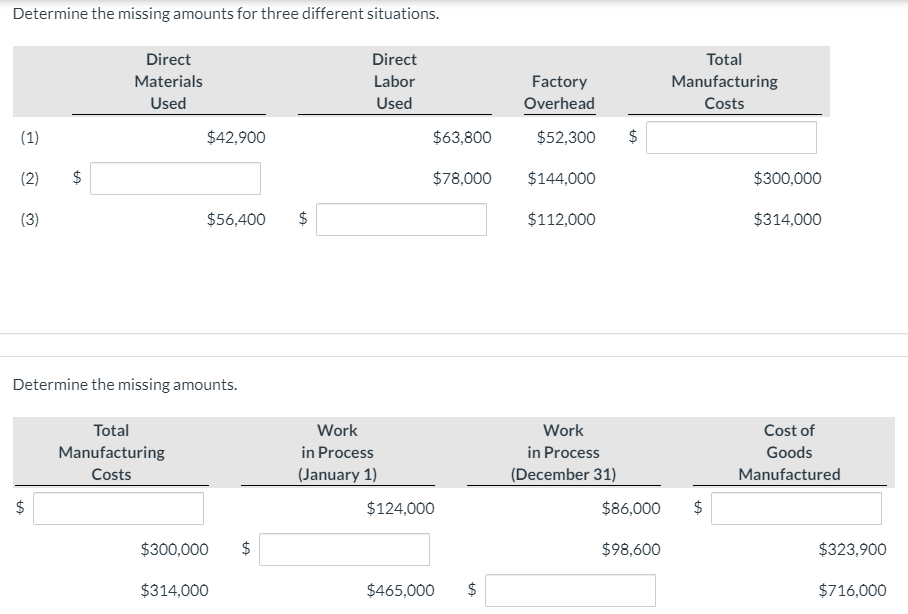Click the empty Work in Process (December 31) field
The width and height of the screenshot is (908, 614).
click(x=569, y=590)
